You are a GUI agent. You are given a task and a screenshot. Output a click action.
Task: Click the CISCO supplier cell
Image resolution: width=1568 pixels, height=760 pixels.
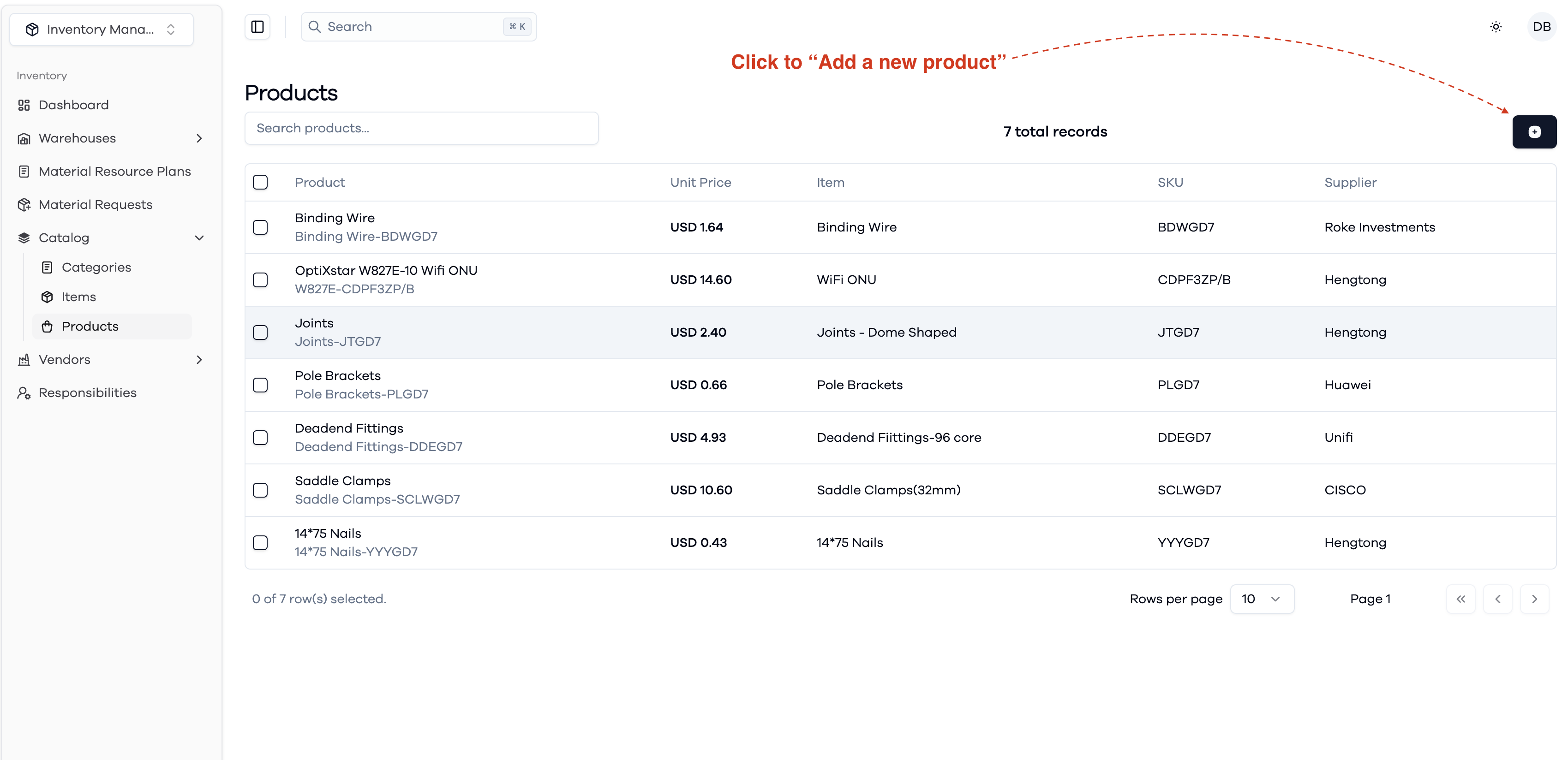(x=1345, y=490)
